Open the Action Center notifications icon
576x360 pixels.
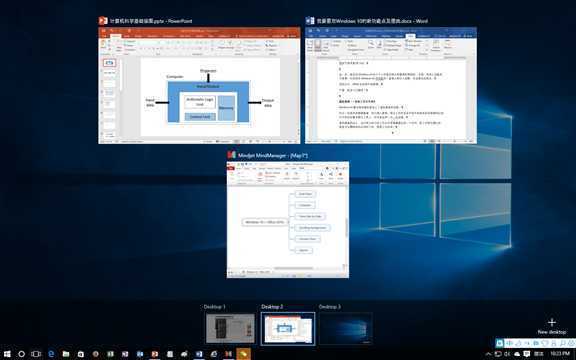coord(526,354)
